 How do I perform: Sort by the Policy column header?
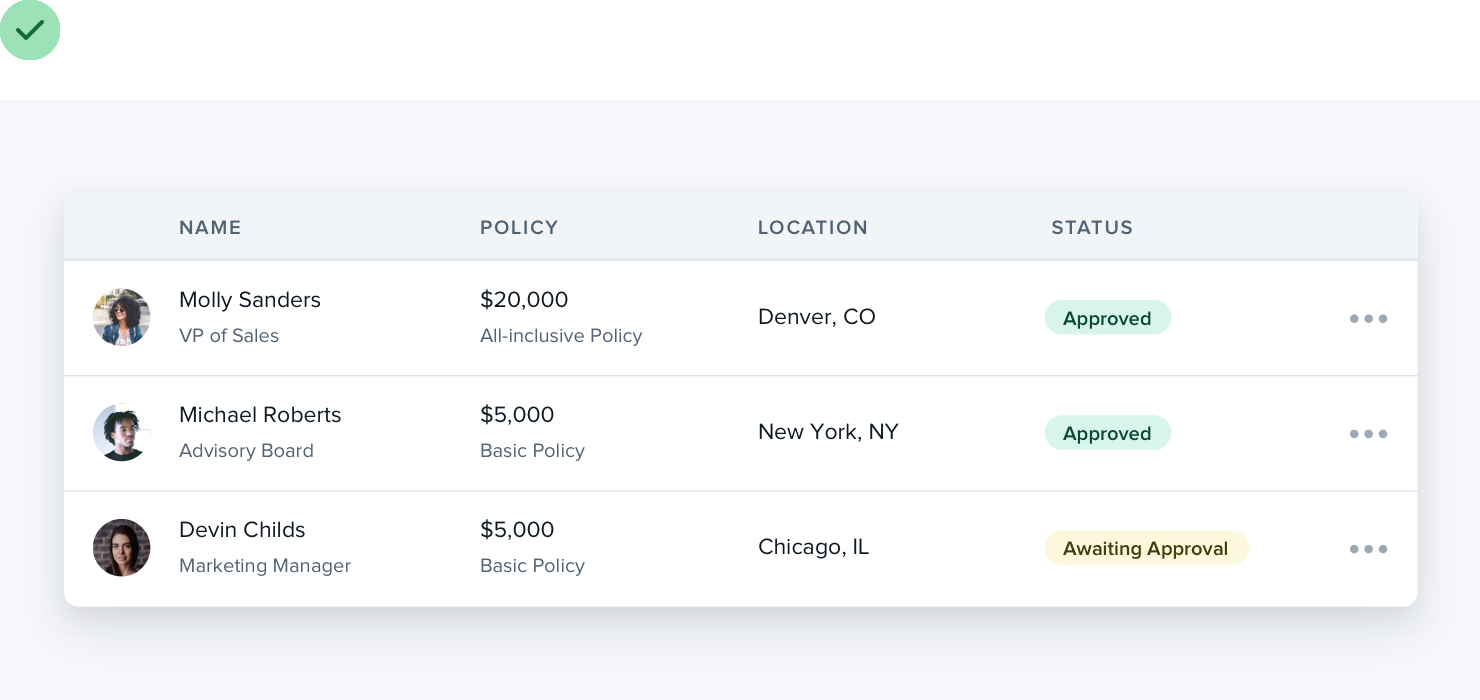coord(519,228)
